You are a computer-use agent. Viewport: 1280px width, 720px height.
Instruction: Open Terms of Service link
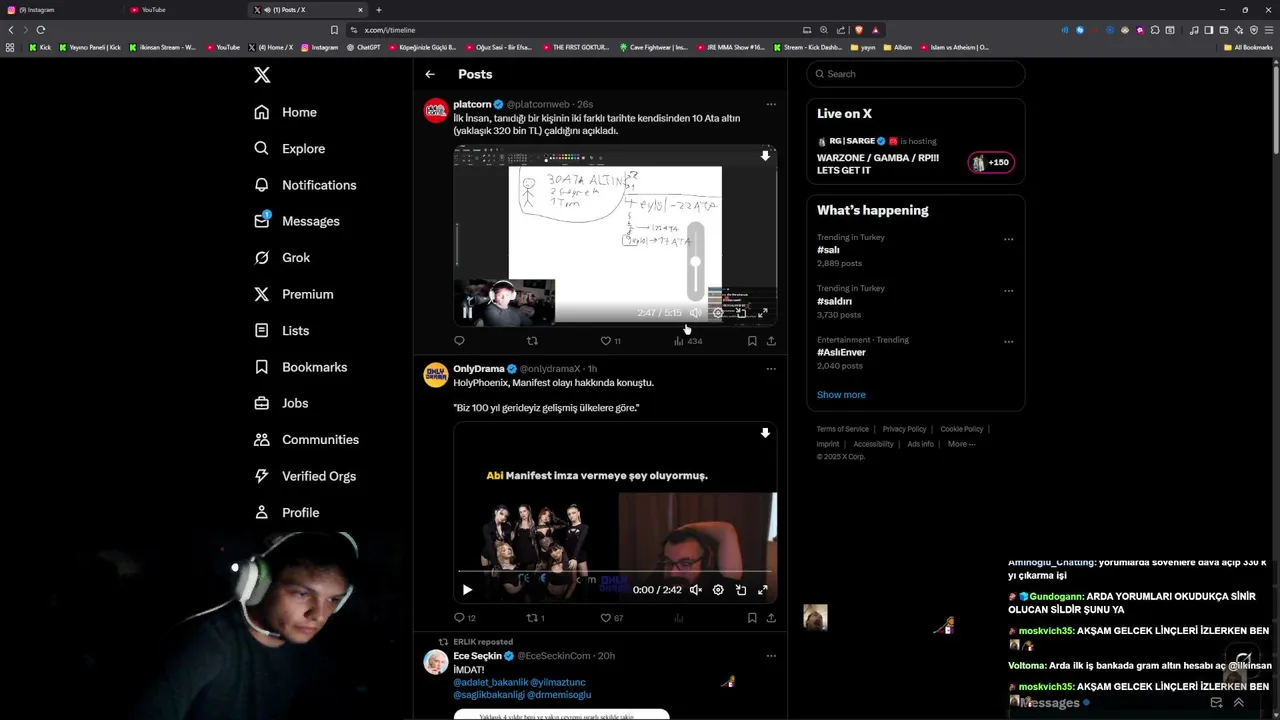(843, 429)
